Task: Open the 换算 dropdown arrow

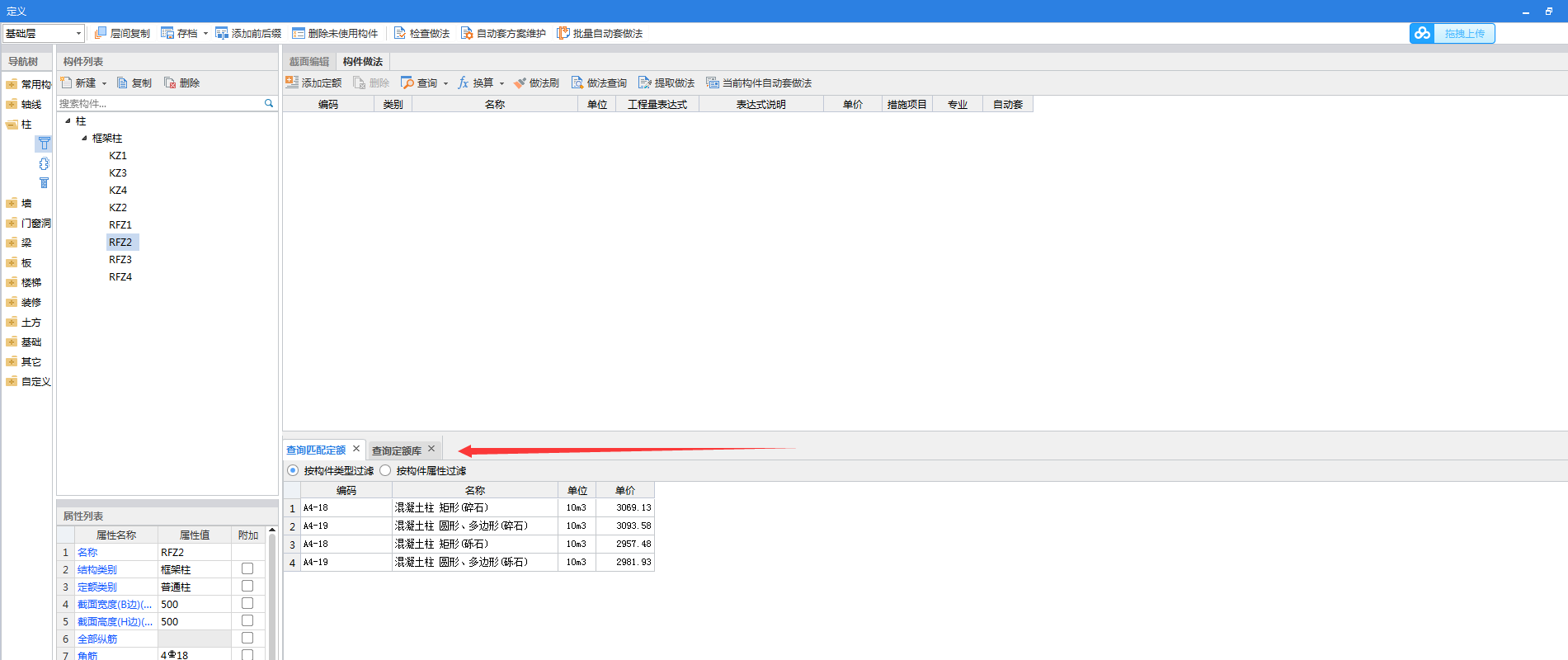Action: pyautogui.click(x=501, y=83)
